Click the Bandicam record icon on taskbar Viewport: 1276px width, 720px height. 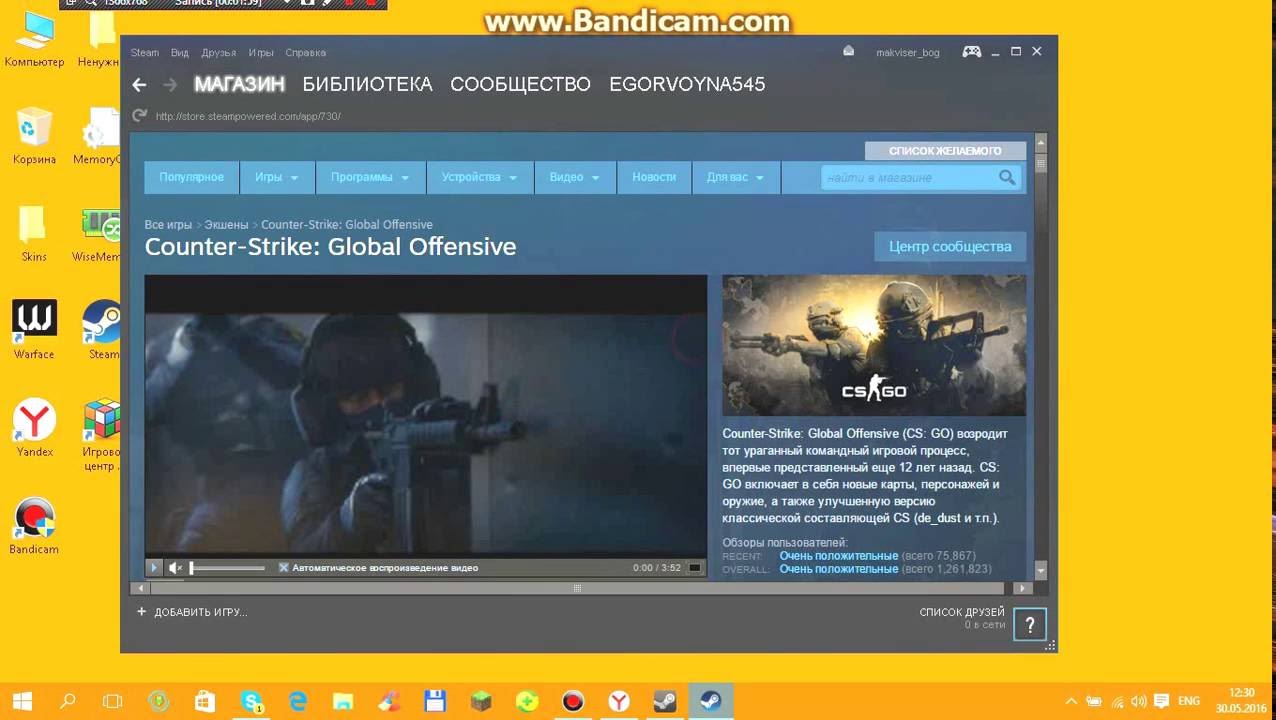tap(573, 701)
